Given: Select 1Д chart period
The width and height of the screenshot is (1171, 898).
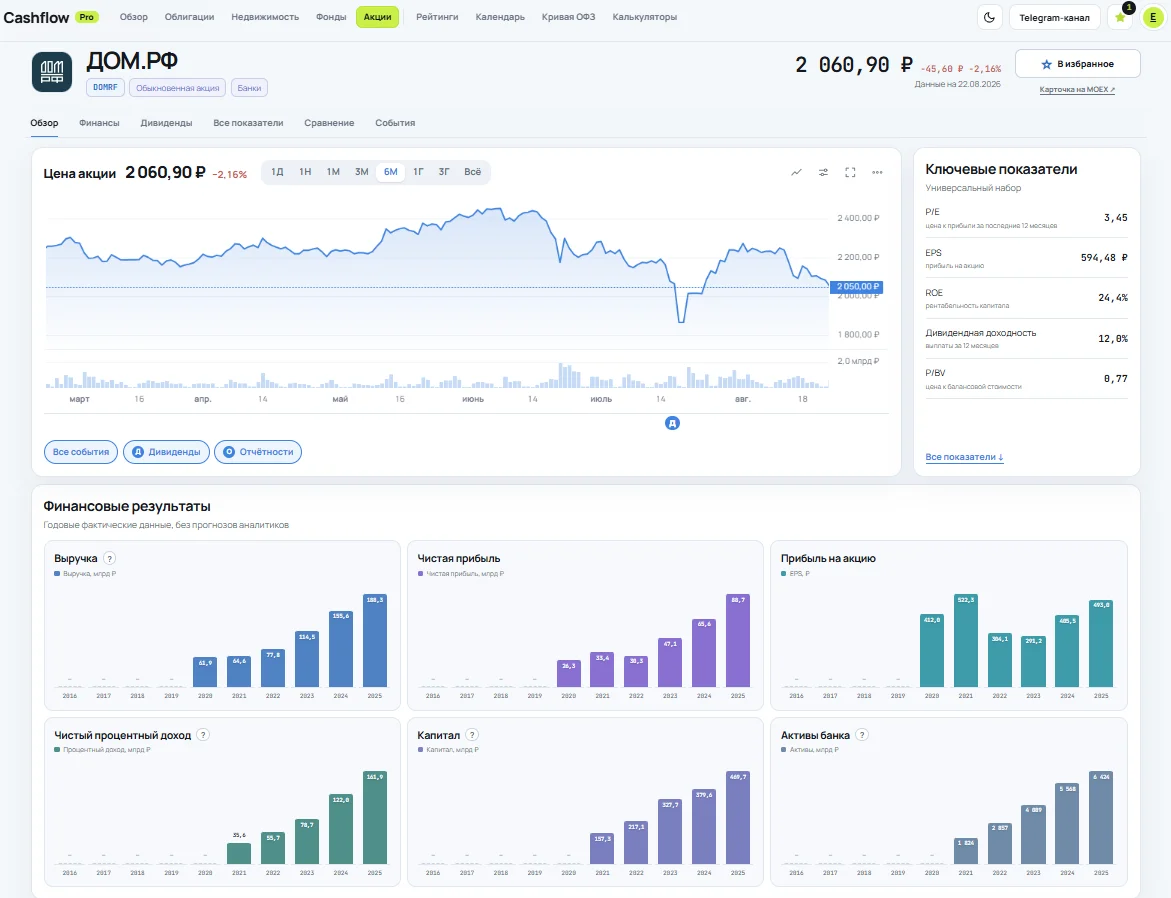Looking at the screenshot, I should pyautogui.click(x=277, y=172).
